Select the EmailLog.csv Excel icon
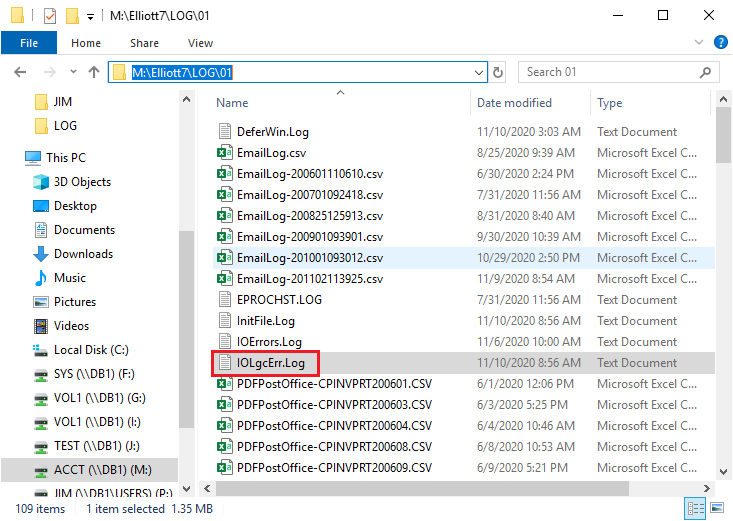733x521 pixels. [225, 152]
